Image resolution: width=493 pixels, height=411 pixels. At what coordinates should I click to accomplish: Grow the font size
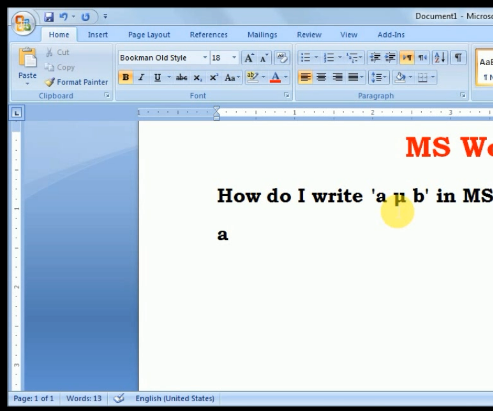tap(249, 58)
